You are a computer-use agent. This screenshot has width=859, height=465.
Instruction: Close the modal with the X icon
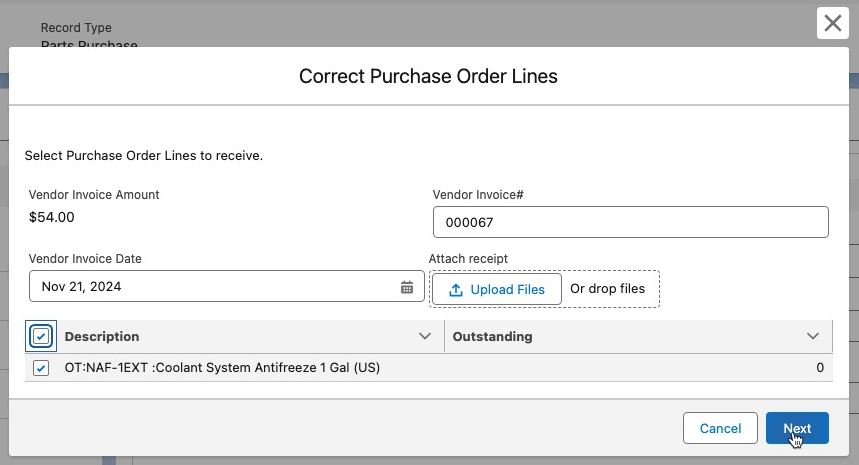pos(832,23)
